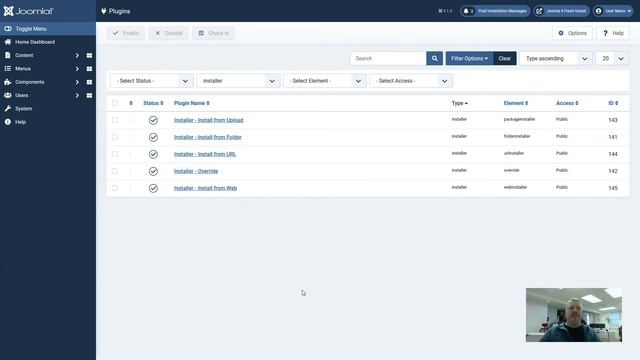Click the search magnifier button
The width and height of the screenshot is (640, 360).
[434, 58]
